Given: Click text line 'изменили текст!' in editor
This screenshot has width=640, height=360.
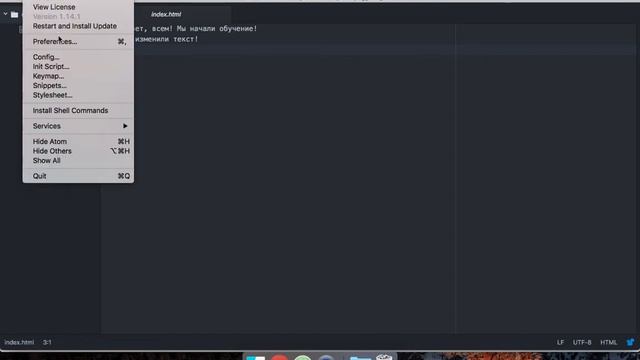Looking at the screenshot, I should [x=167, y=39].
